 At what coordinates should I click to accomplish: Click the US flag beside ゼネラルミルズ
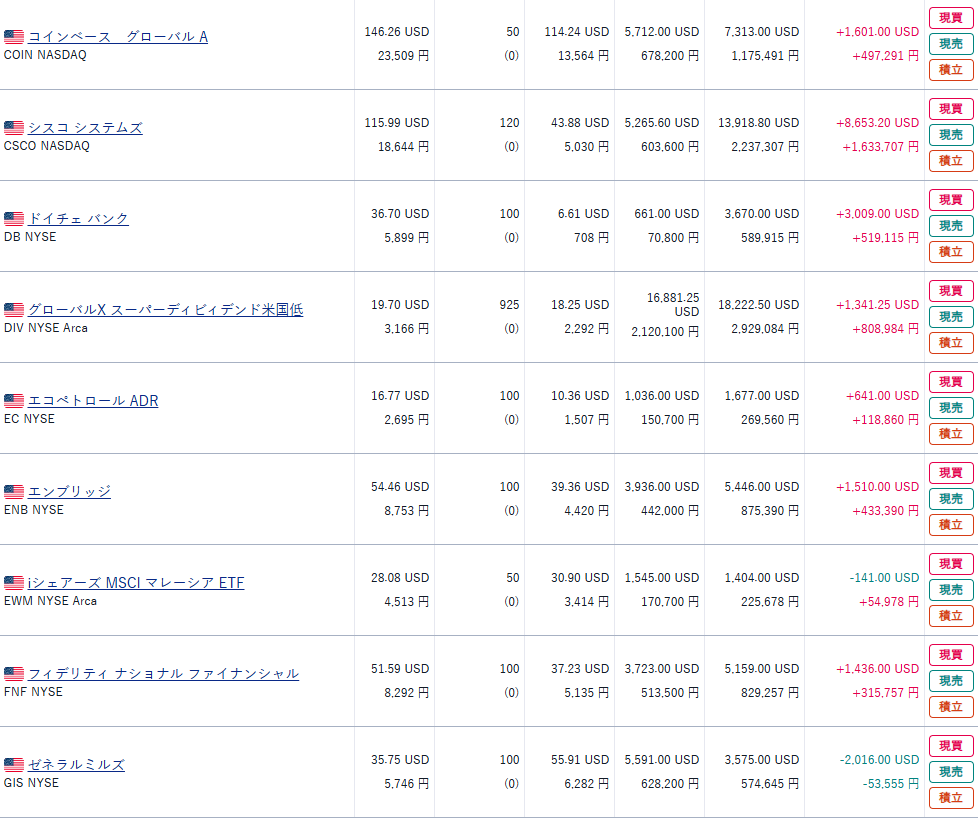[14, 765]
